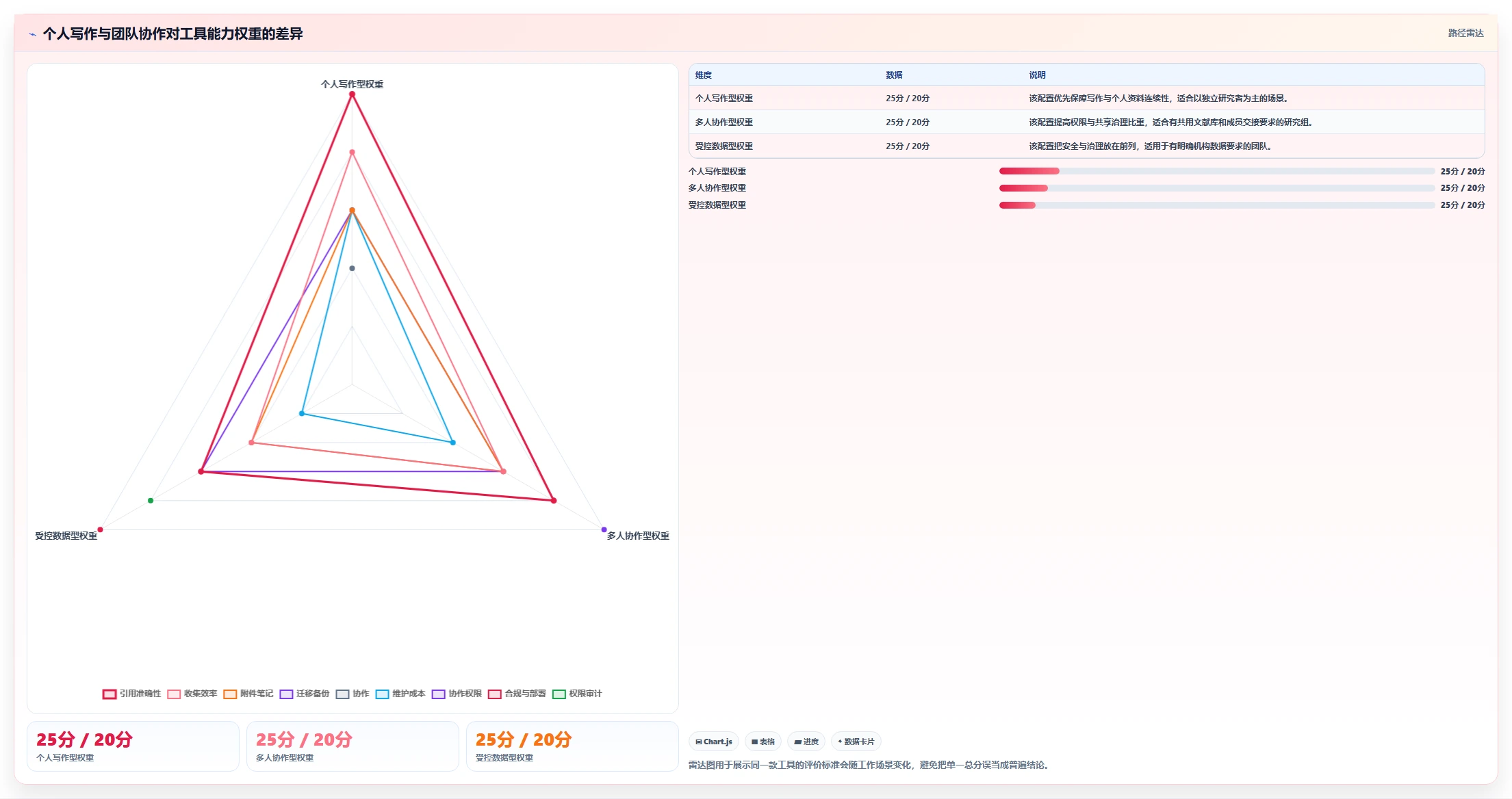Toggle the 引用准确性 legend series
1512x799 pixels.
tap(132, 694)
